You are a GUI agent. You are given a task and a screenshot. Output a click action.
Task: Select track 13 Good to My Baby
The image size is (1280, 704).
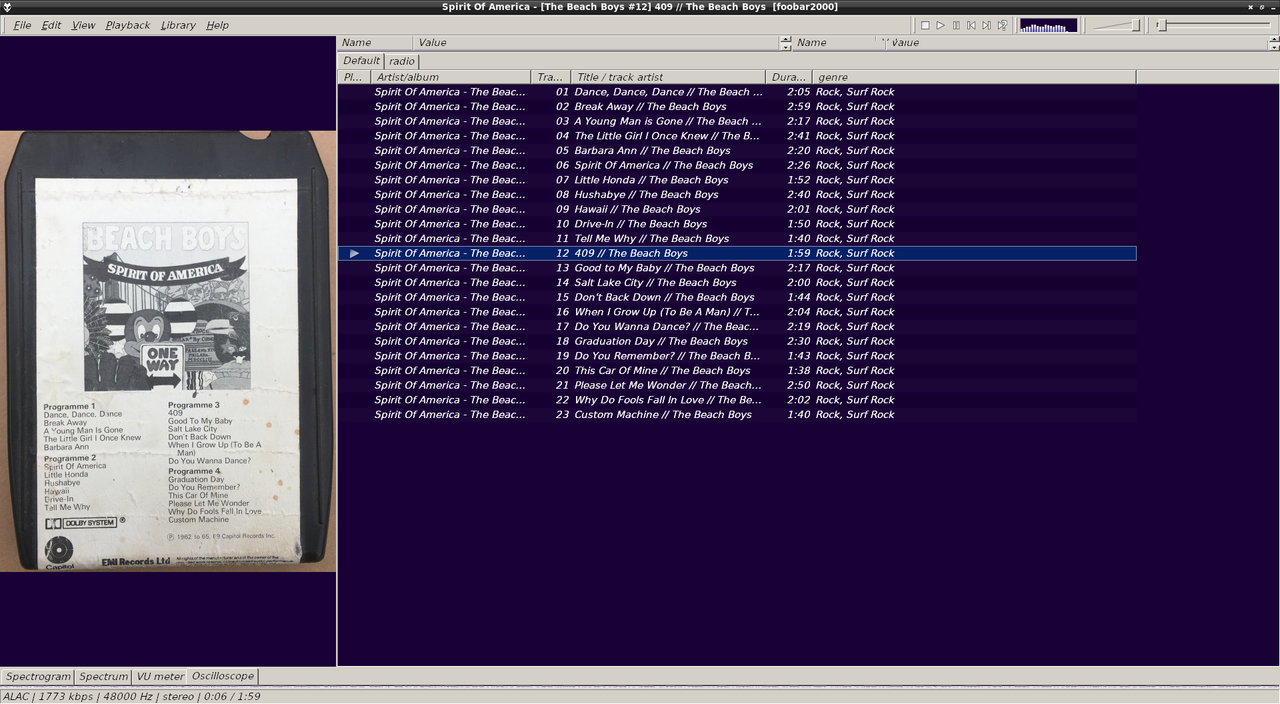tap(737, 268)
